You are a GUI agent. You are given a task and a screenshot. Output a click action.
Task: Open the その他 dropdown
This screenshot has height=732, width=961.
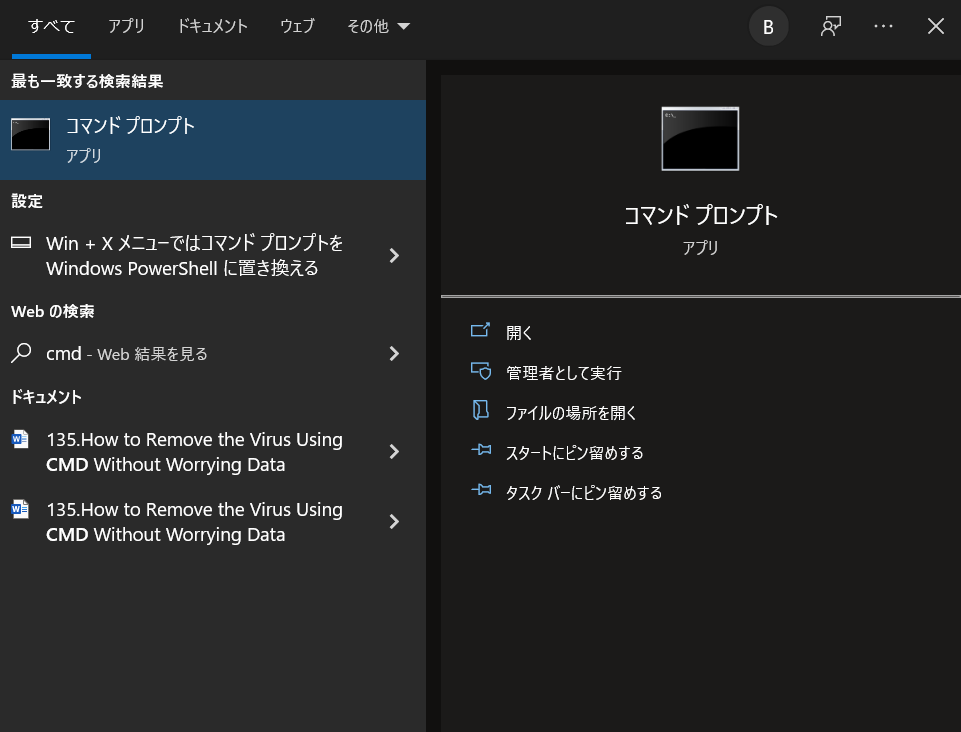coord(378,26)
